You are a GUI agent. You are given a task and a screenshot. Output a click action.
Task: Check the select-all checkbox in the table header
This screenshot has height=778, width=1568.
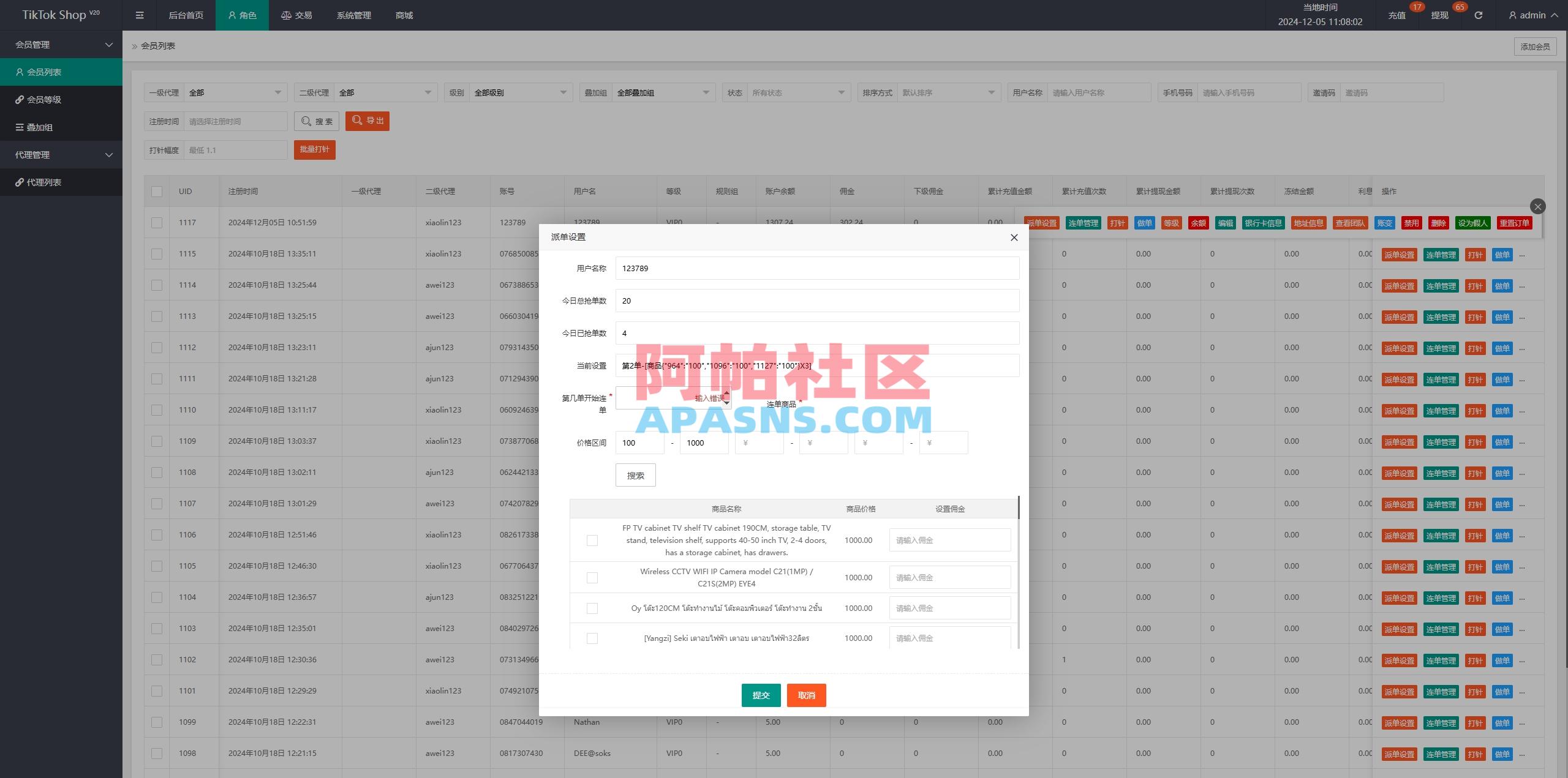click(x=157, y=191)
